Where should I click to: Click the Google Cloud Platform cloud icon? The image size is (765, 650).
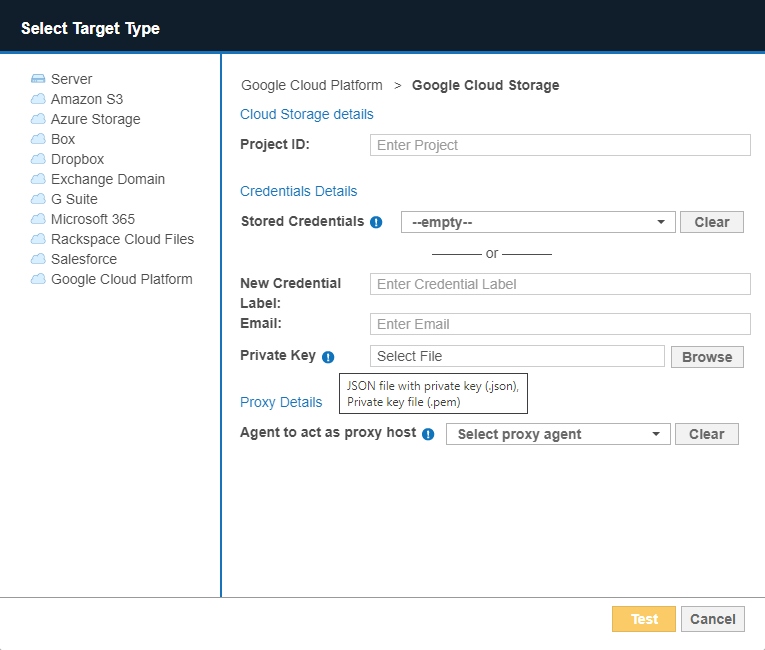38,279
